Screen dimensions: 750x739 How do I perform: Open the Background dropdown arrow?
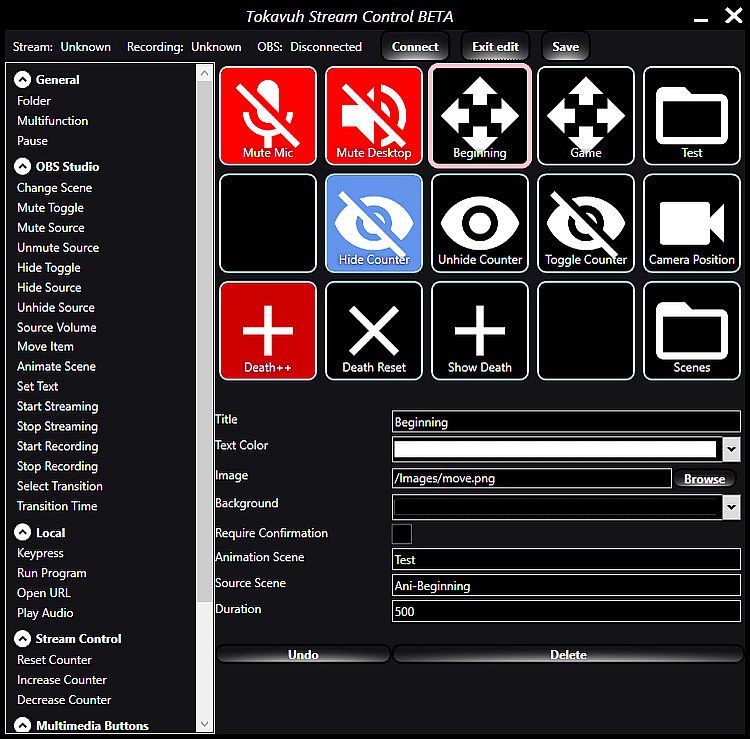click(x=731, y=508)
